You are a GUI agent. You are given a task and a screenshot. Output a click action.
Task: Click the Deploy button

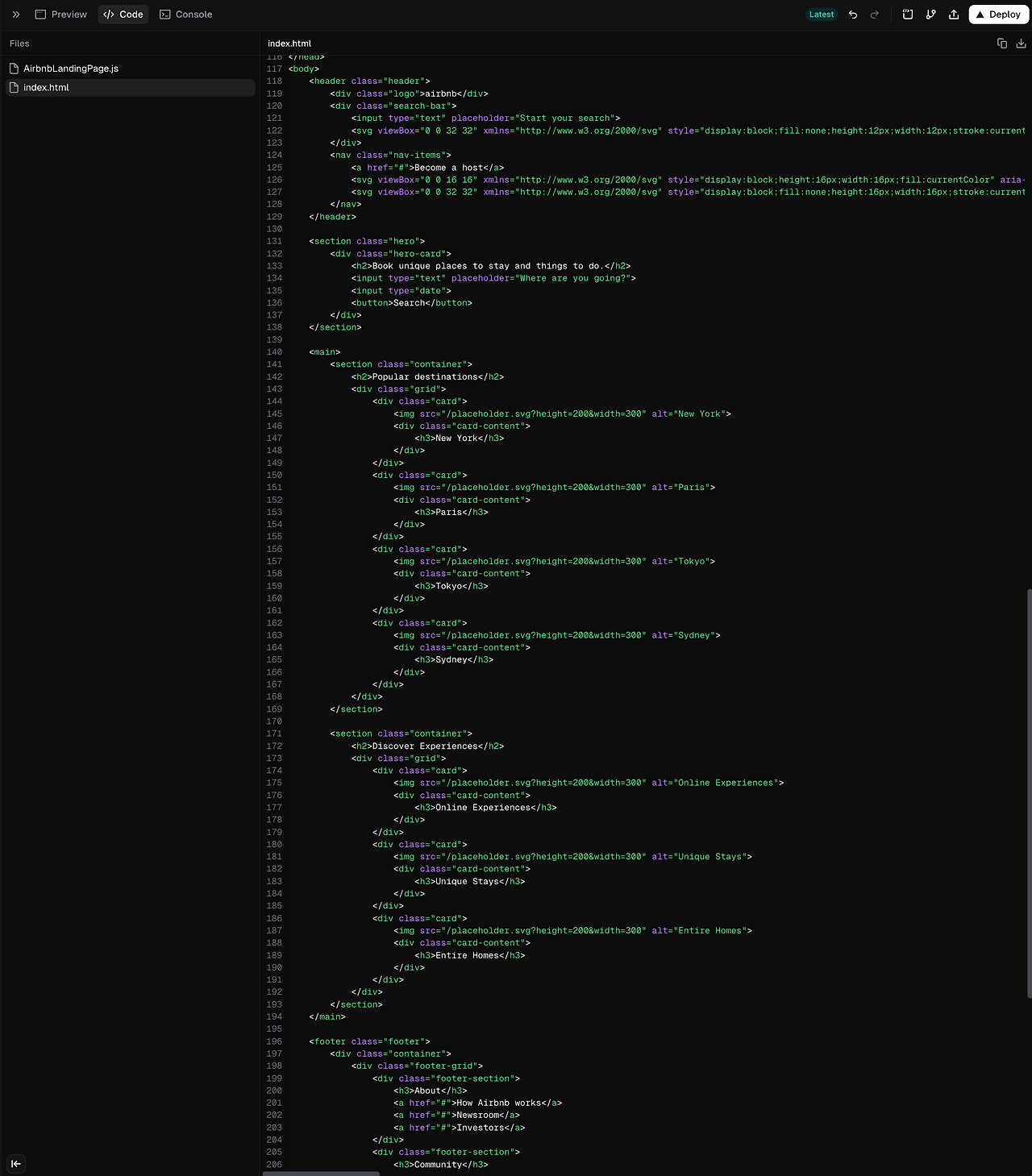(998, 14)
